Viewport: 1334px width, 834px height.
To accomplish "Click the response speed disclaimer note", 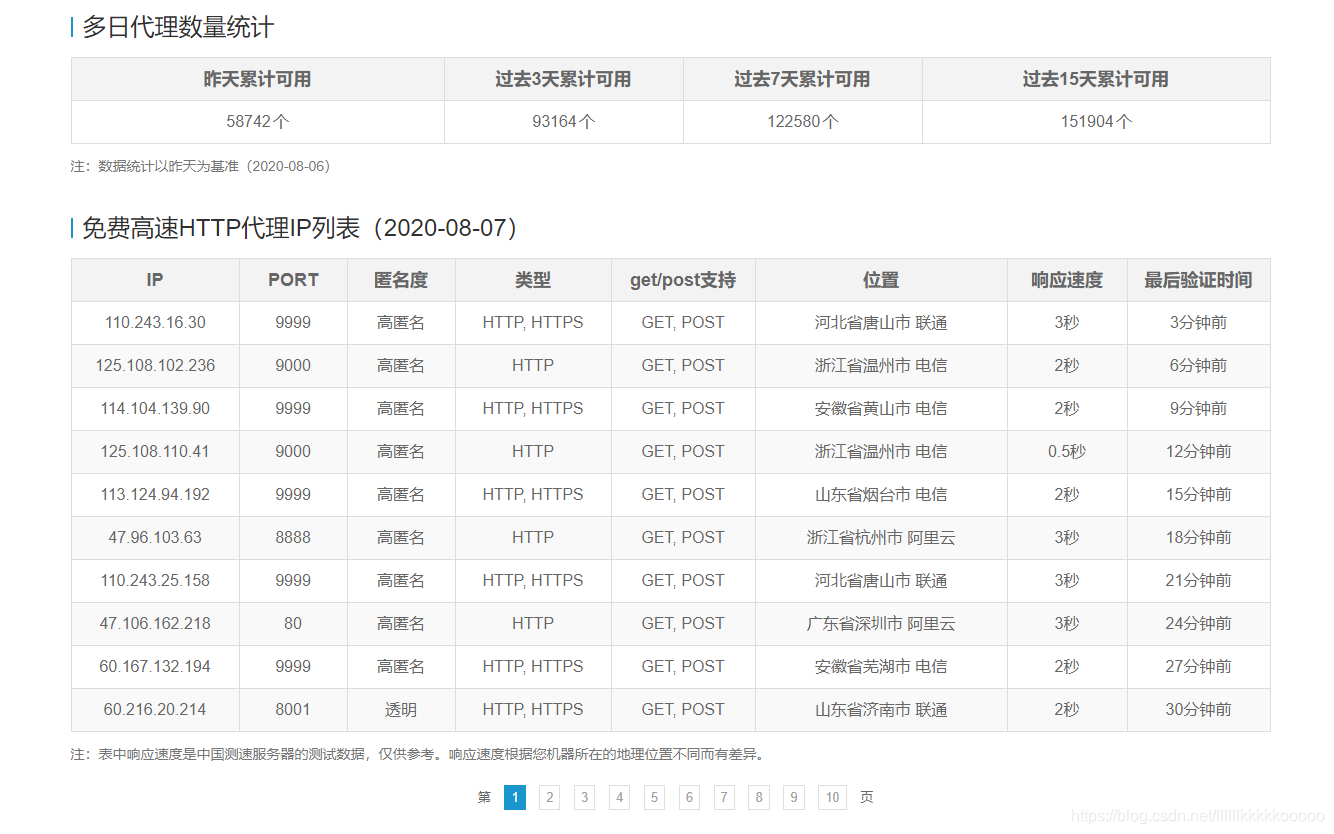I will coord(418,754).
